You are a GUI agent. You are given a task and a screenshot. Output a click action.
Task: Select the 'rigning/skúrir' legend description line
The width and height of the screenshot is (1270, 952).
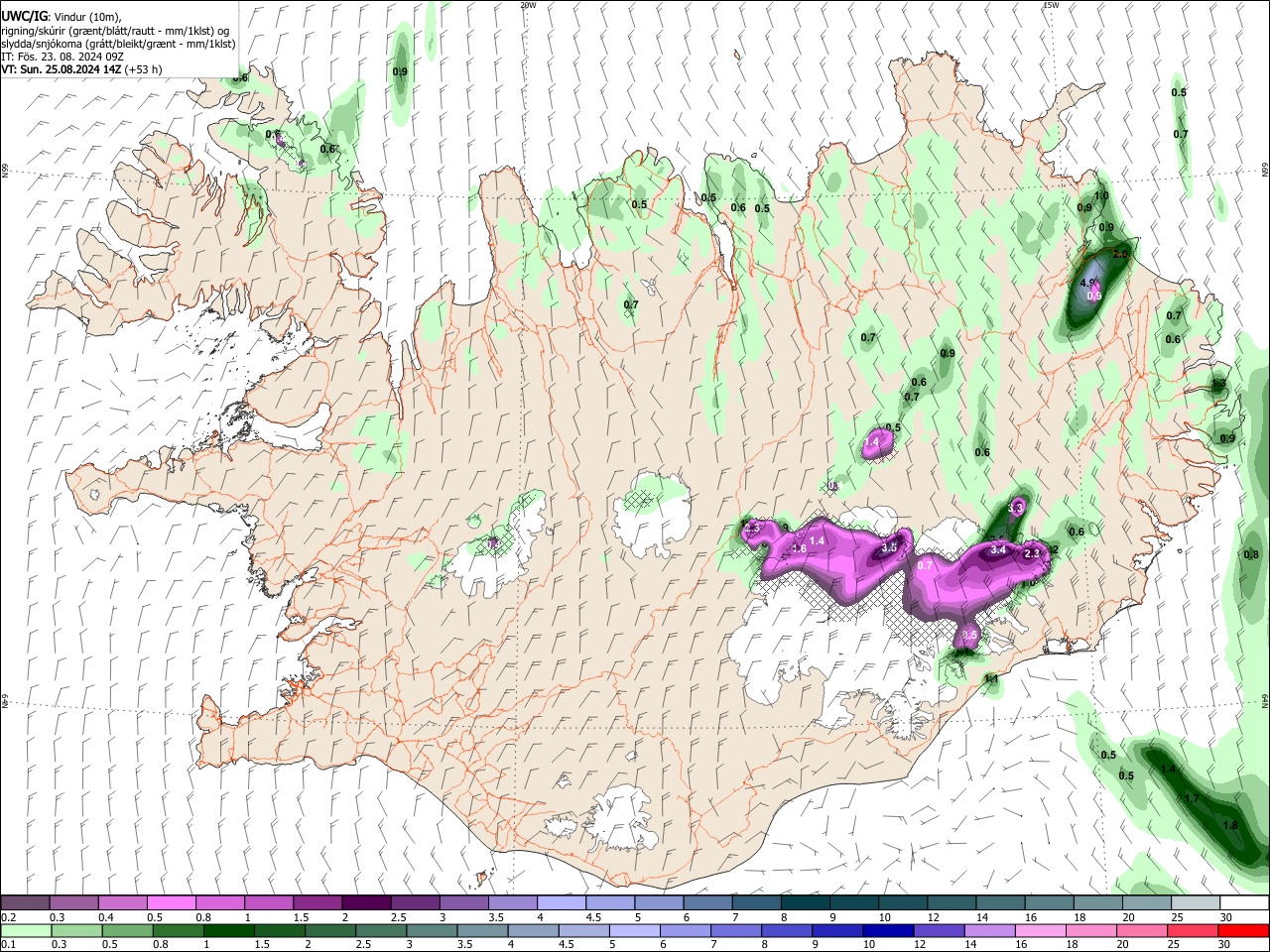click(116, 31)
